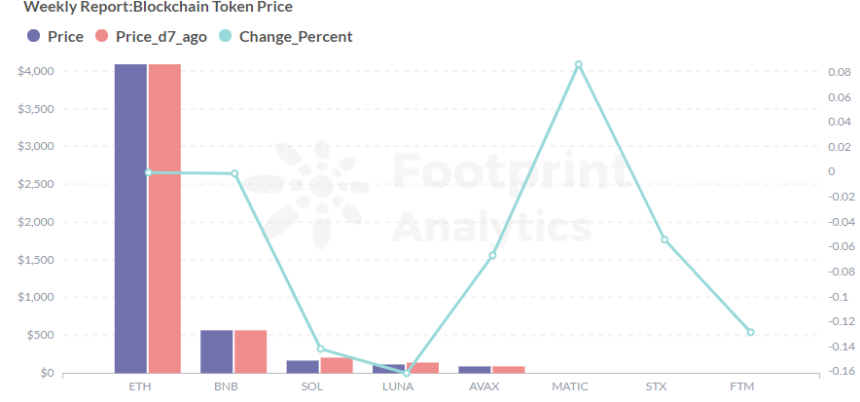Select the purple ETH Price bar
The height and width of the screenshot is (402, 860).
click(130, 218)
